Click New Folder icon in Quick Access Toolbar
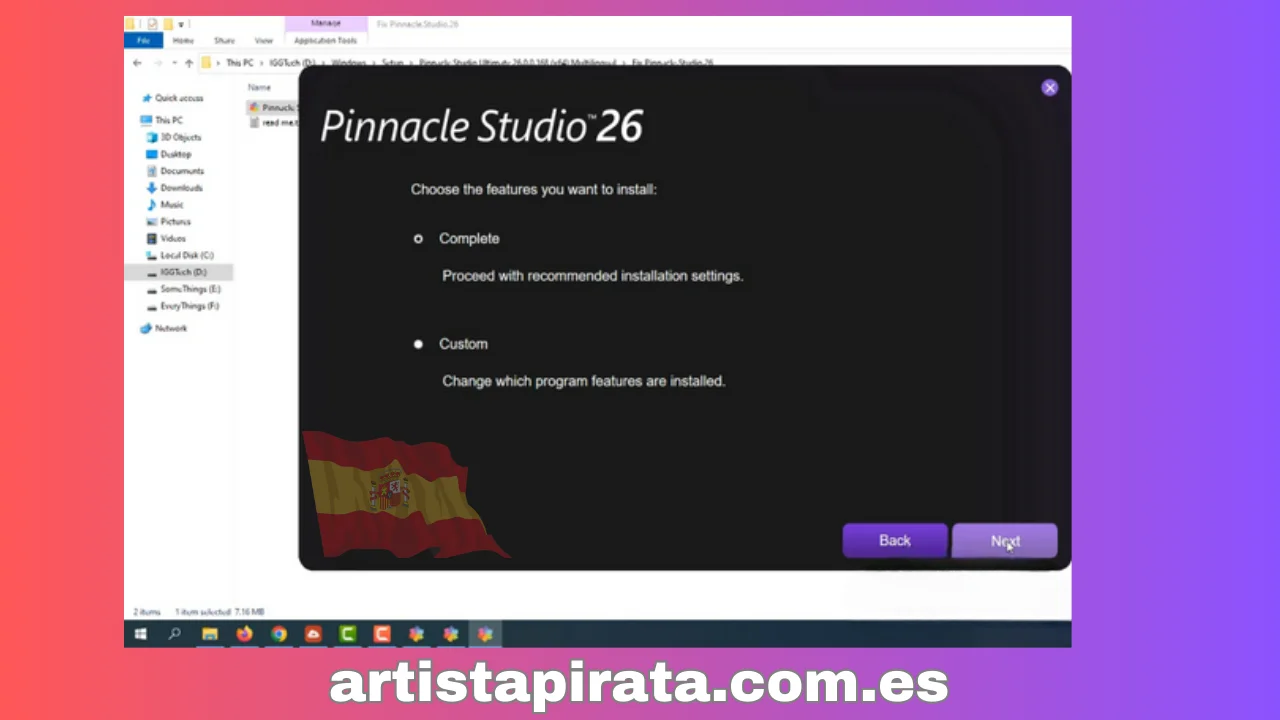 click(x=167, y=23)
